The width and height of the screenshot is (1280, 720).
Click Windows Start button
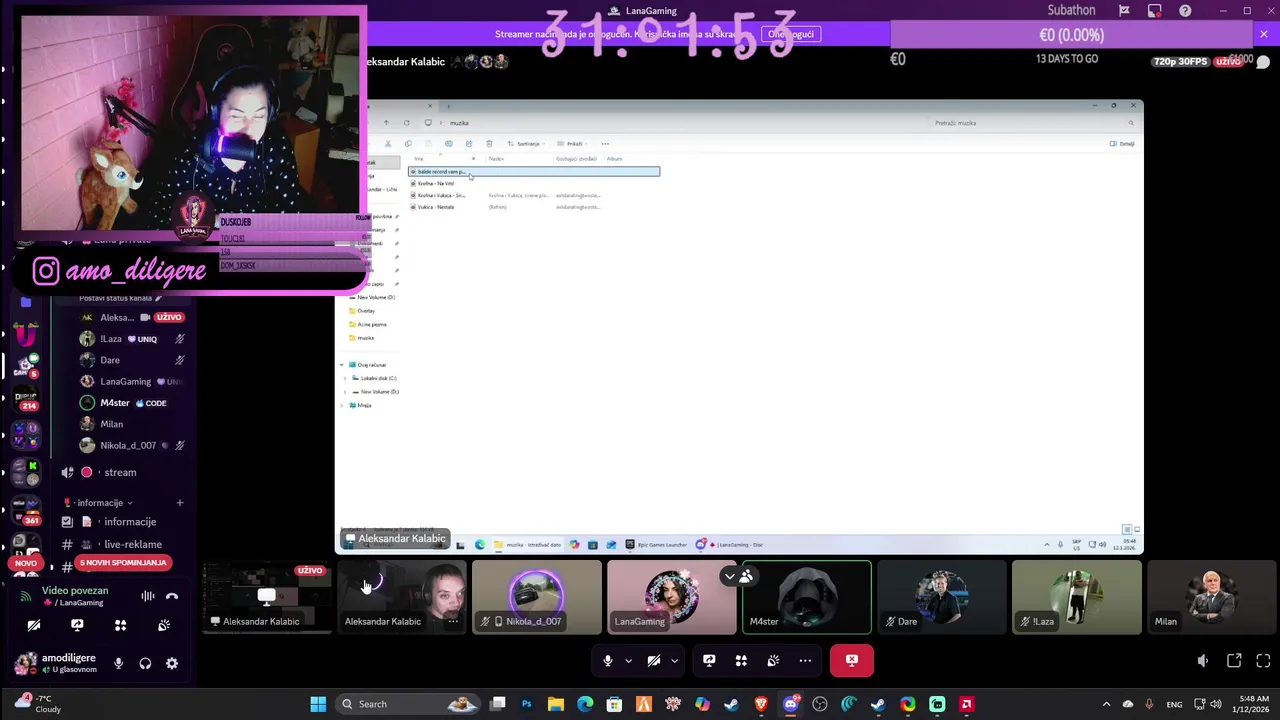point(318,704)
